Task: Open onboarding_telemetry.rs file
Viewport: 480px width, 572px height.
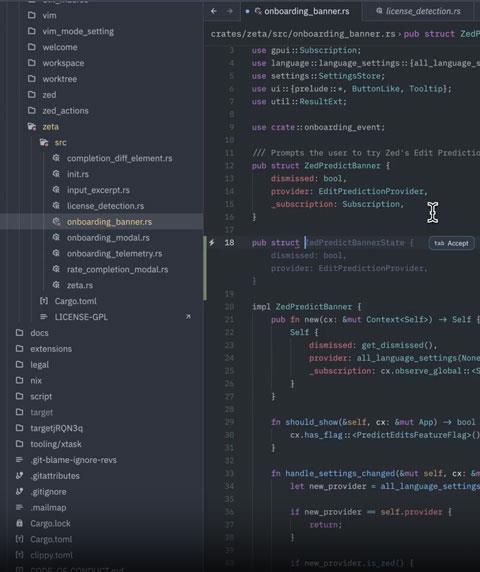Action: coord(114,254)
